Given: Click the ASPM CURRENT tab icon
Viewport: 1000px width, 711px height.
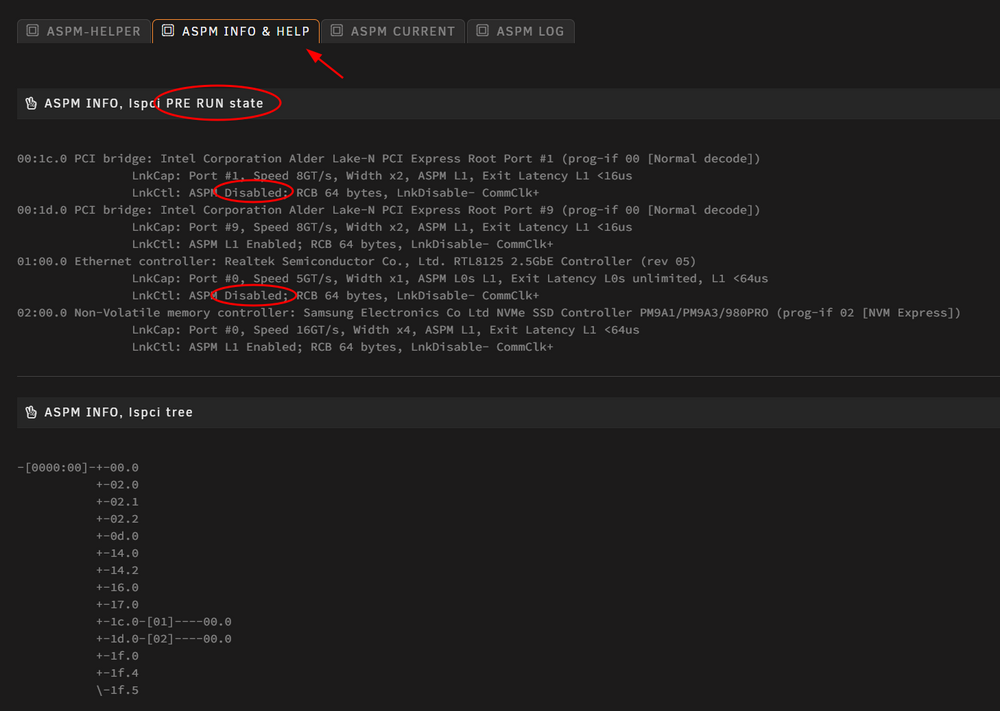Looking at the screenshot, I should click(x=337, y=31).
